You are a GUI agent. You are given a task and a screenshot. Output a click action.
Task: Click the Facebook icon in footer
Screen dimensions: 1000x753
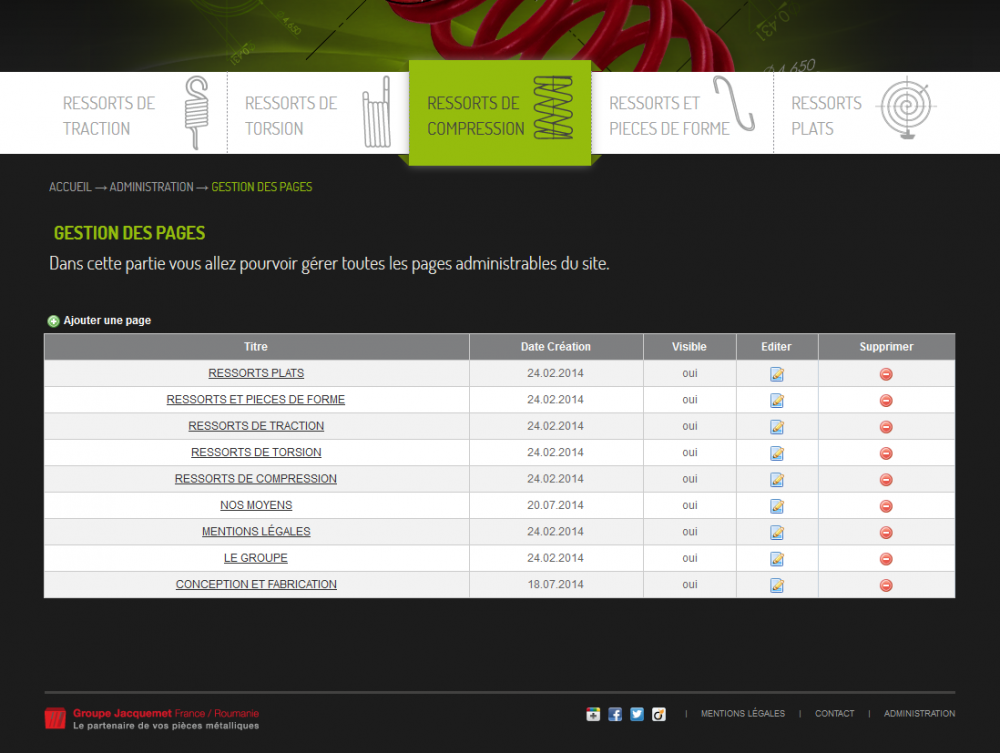pyautogui.click(x=615, y=714)
